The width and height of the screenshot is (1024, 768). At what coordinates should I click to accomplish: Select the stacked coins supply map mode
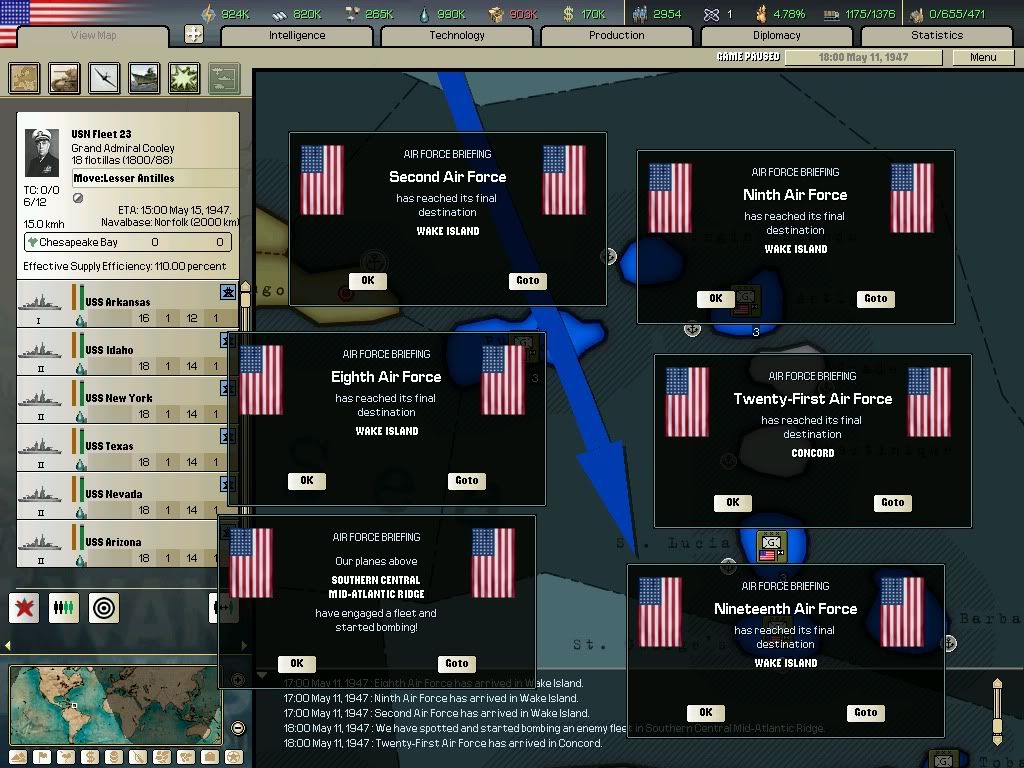pyautogui.click(x=114, y=757)
